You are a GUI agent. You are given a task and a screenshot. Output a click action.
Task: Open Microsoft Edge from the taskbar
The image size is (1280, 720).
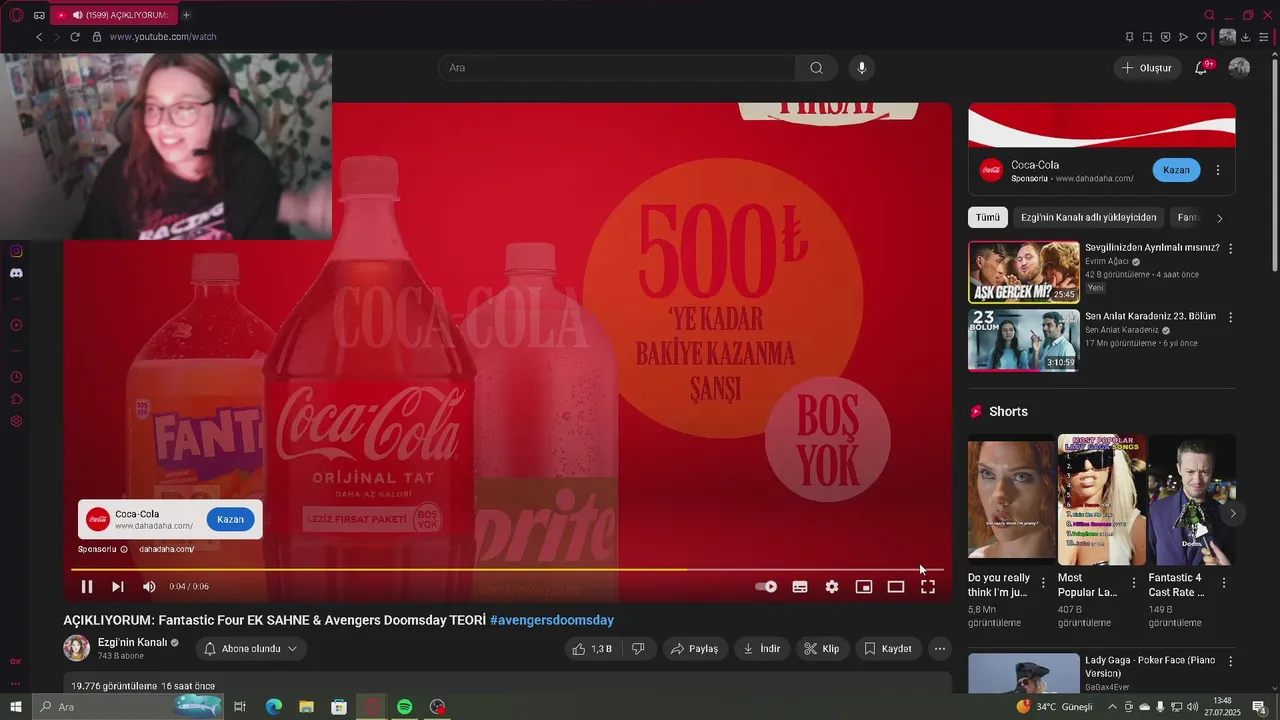274,707
